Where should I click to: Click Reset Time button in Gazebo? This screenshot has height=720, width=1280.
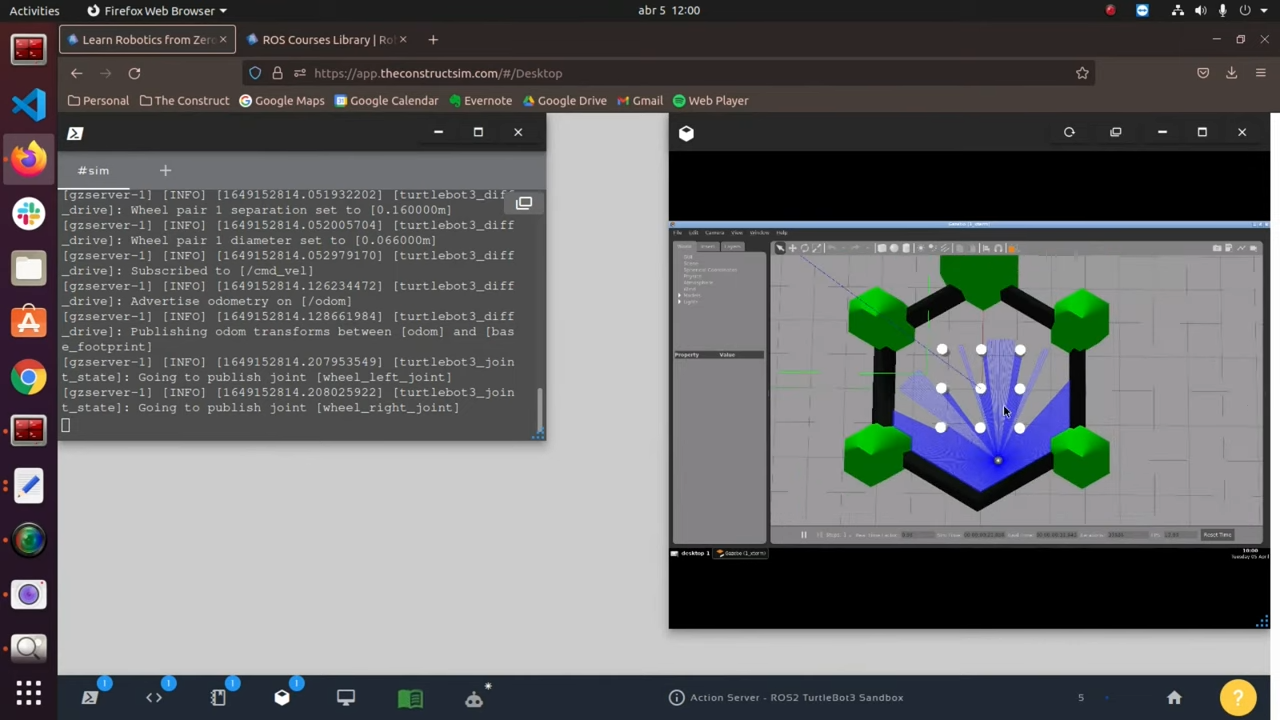pos(1217,535)
